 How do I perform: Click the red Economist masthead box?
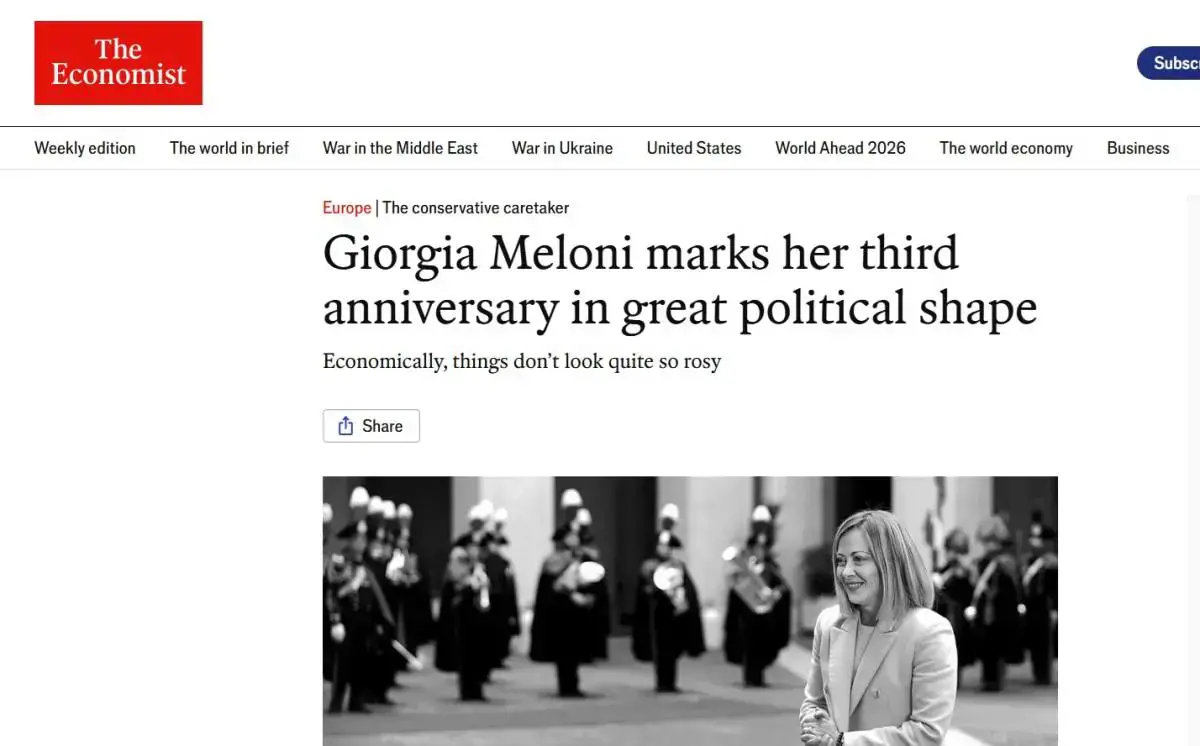[x=118, y=62]
